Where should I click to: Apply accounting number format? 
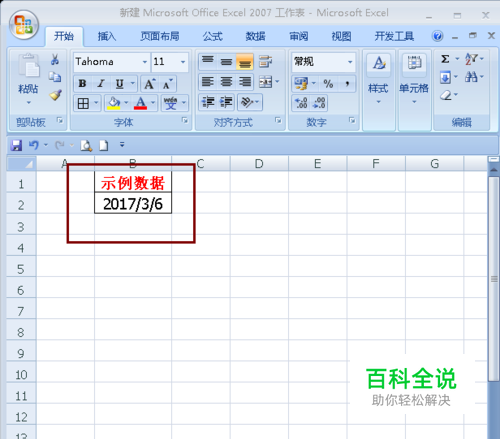coord(301,83)
